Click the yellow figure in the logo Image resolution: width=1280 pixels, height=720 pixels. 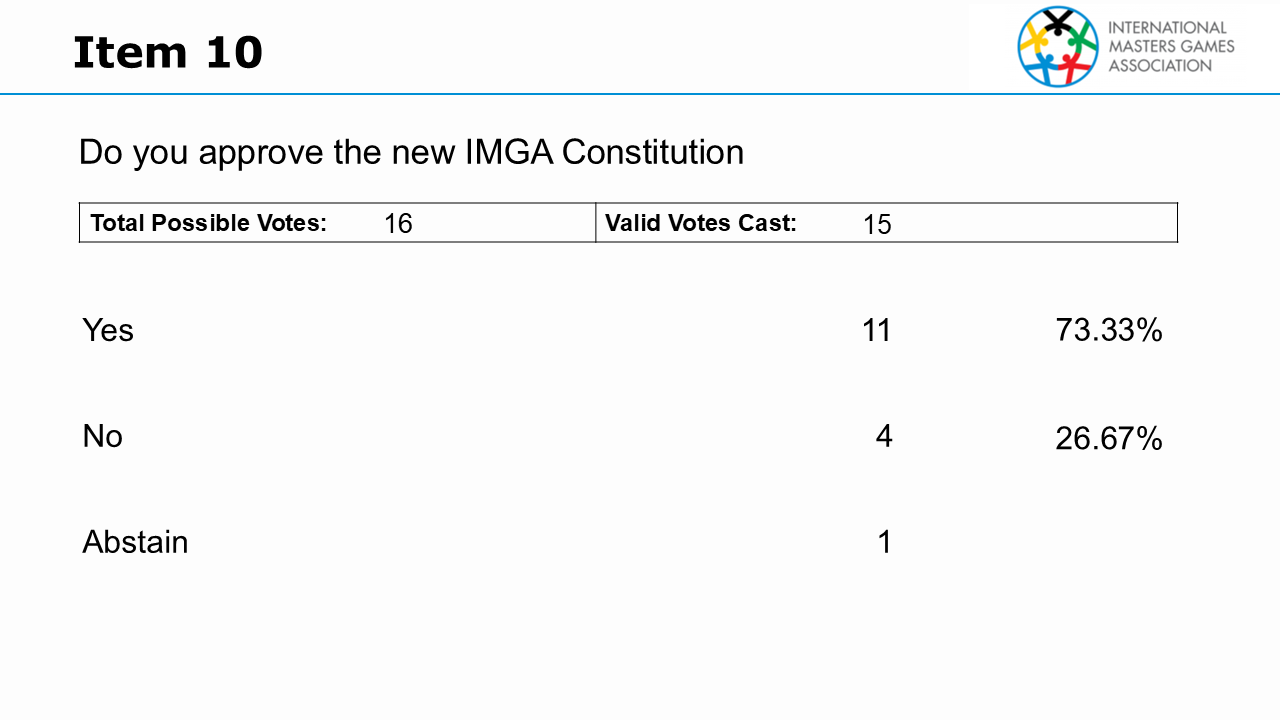coord(1033,39)
